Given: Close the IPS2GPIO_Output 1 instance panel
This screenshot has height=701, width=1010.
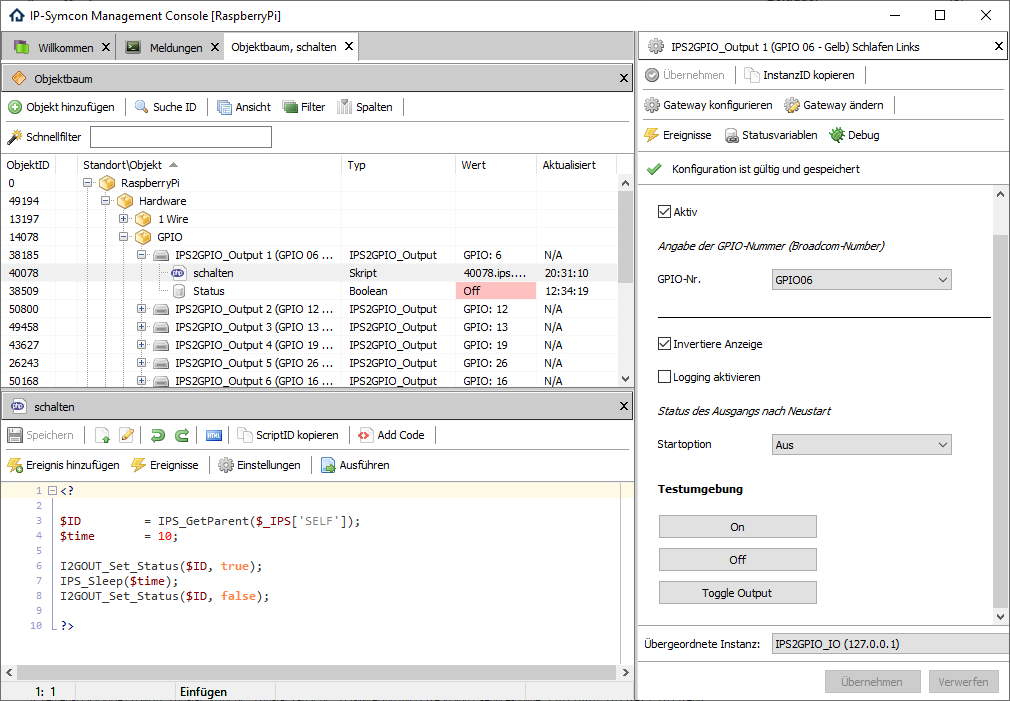Looking at the screenshot, I should point(998,46).
